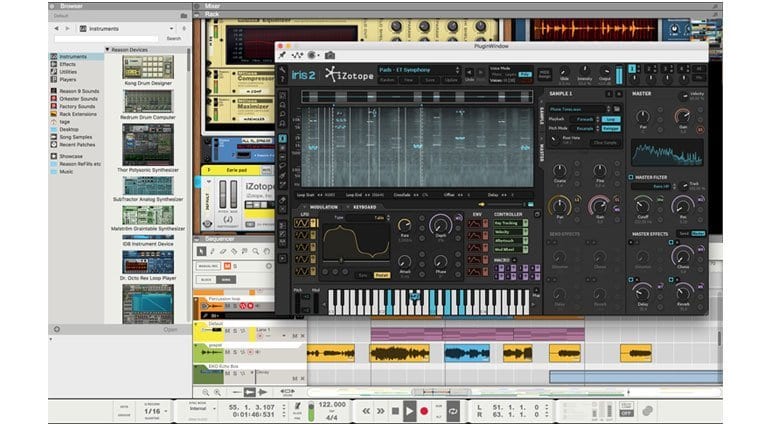Open the Pads - ET Symphony preset dropdown
The width and height of the screenshot is (770, 425).
419,70
